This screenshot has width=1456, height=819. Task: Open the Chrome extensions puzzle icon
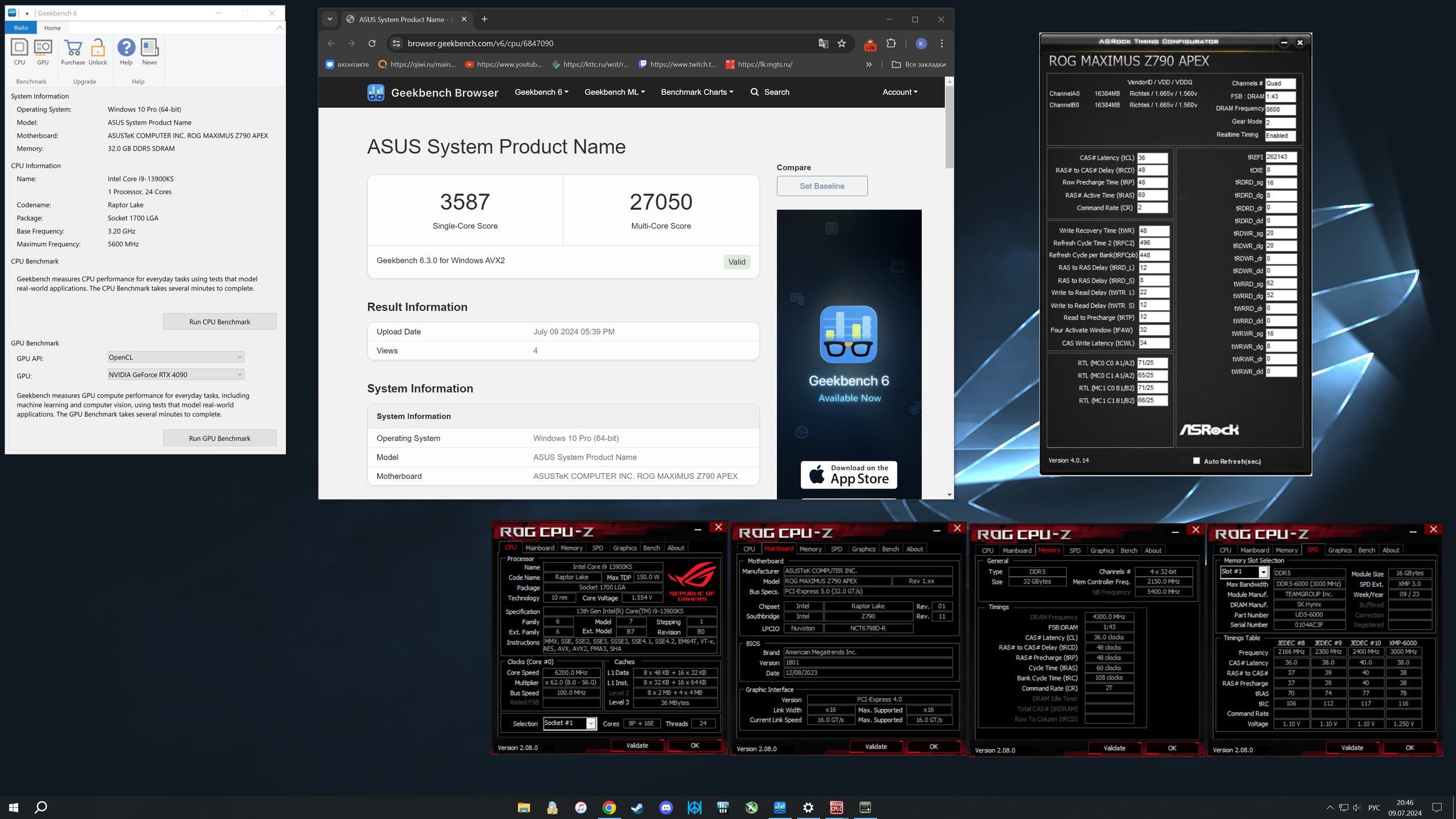(x=891, y=43)
